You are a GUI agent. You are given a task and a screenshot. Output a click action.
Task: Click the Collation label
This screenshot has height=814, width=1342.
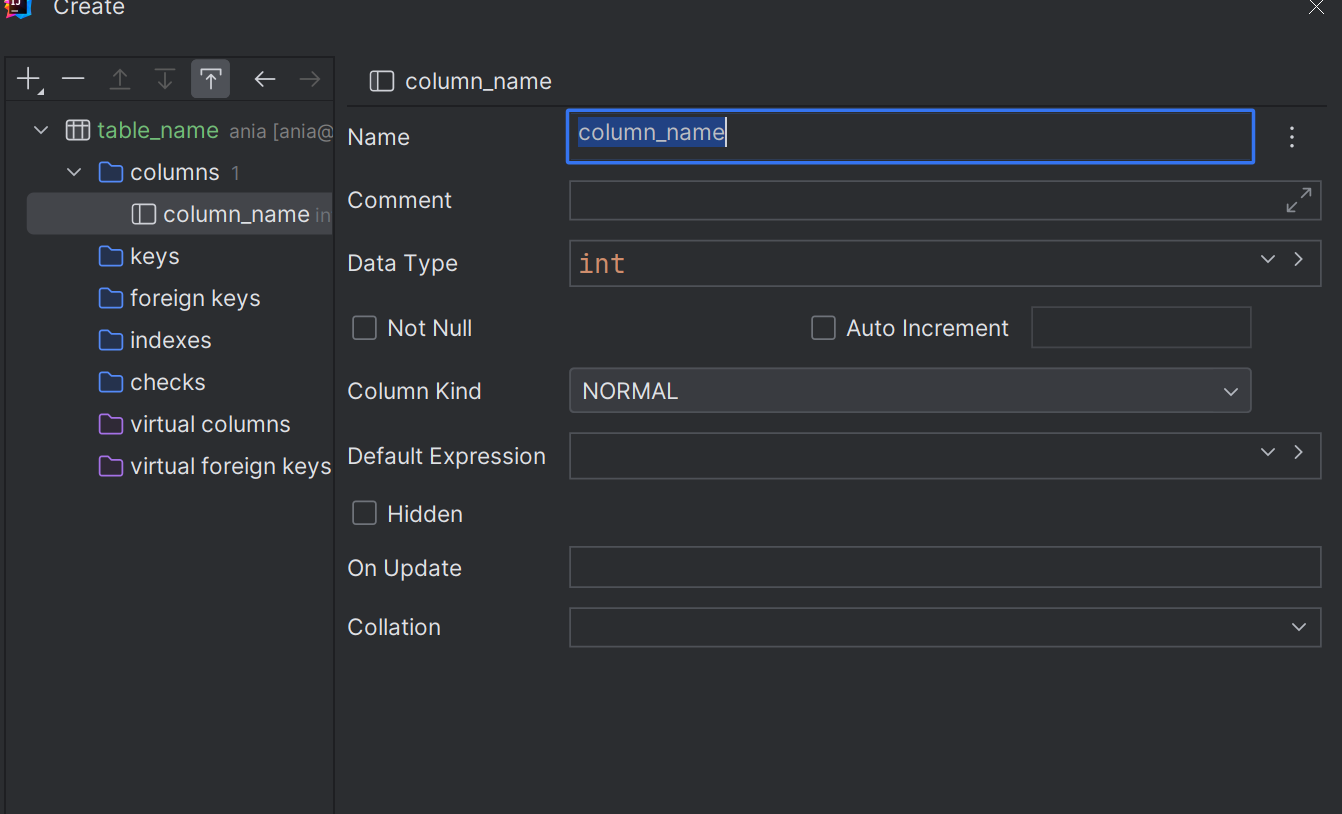tap(394, 627)
